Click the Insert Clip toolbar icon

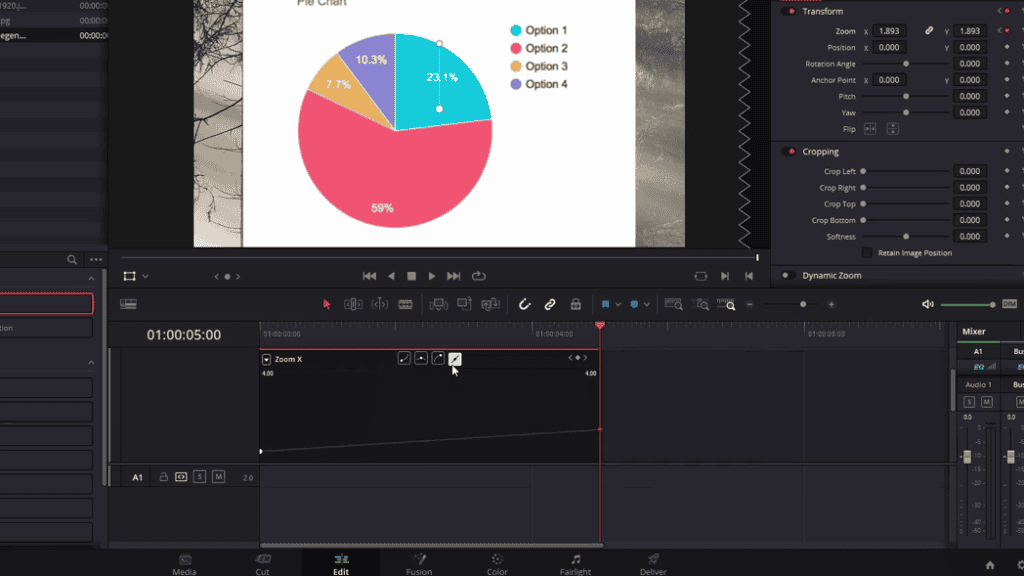pyautogui.click(x=438, y=304)
